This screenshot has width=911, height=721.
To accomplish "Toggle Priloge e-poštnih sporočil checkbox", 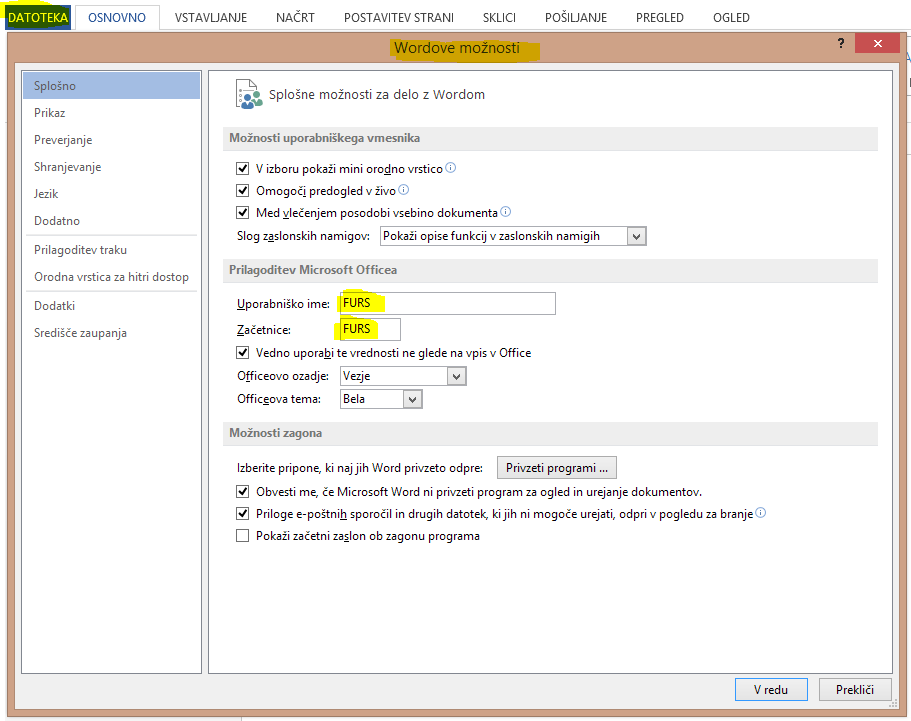I will 243,514.
